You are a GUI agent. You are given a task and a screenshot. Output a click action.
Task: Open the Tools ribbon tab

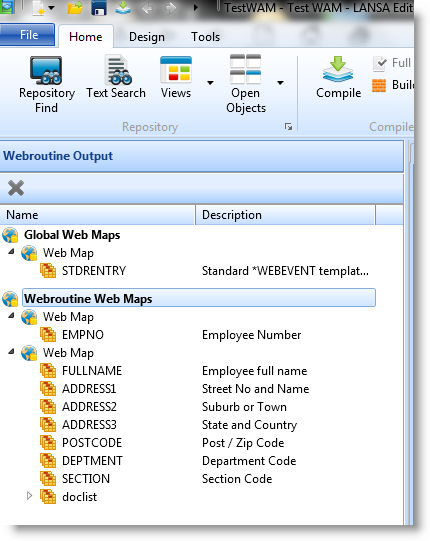(205, 37)
